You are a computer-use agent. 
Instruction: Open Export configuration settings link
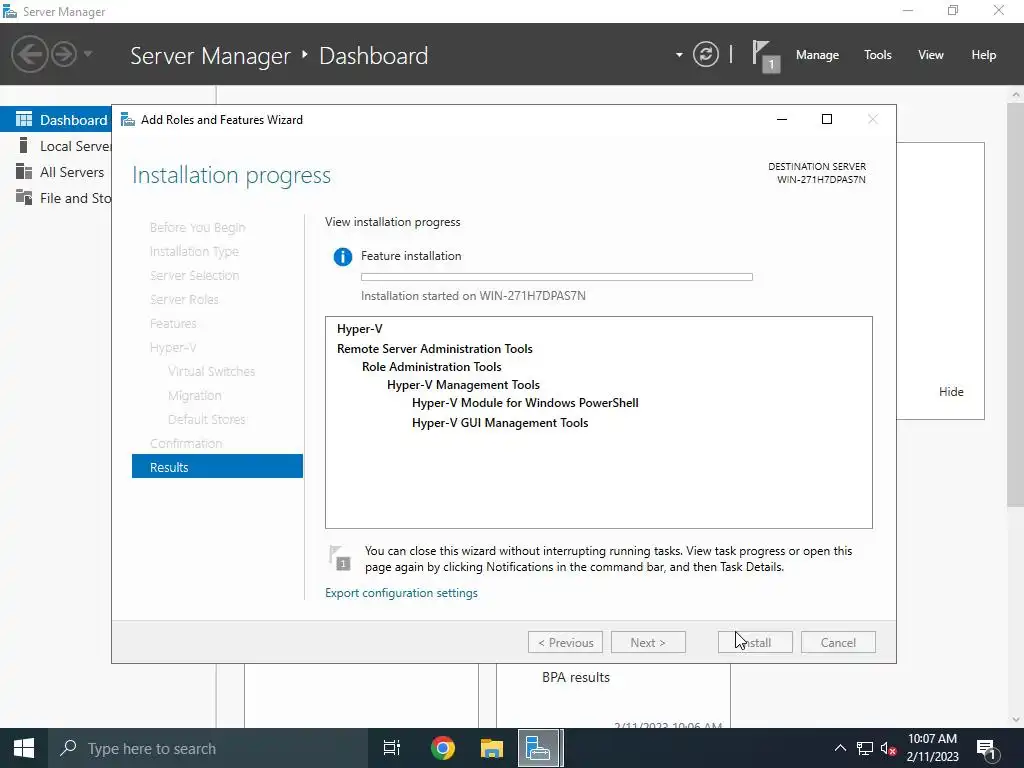[x=401, y=593]
